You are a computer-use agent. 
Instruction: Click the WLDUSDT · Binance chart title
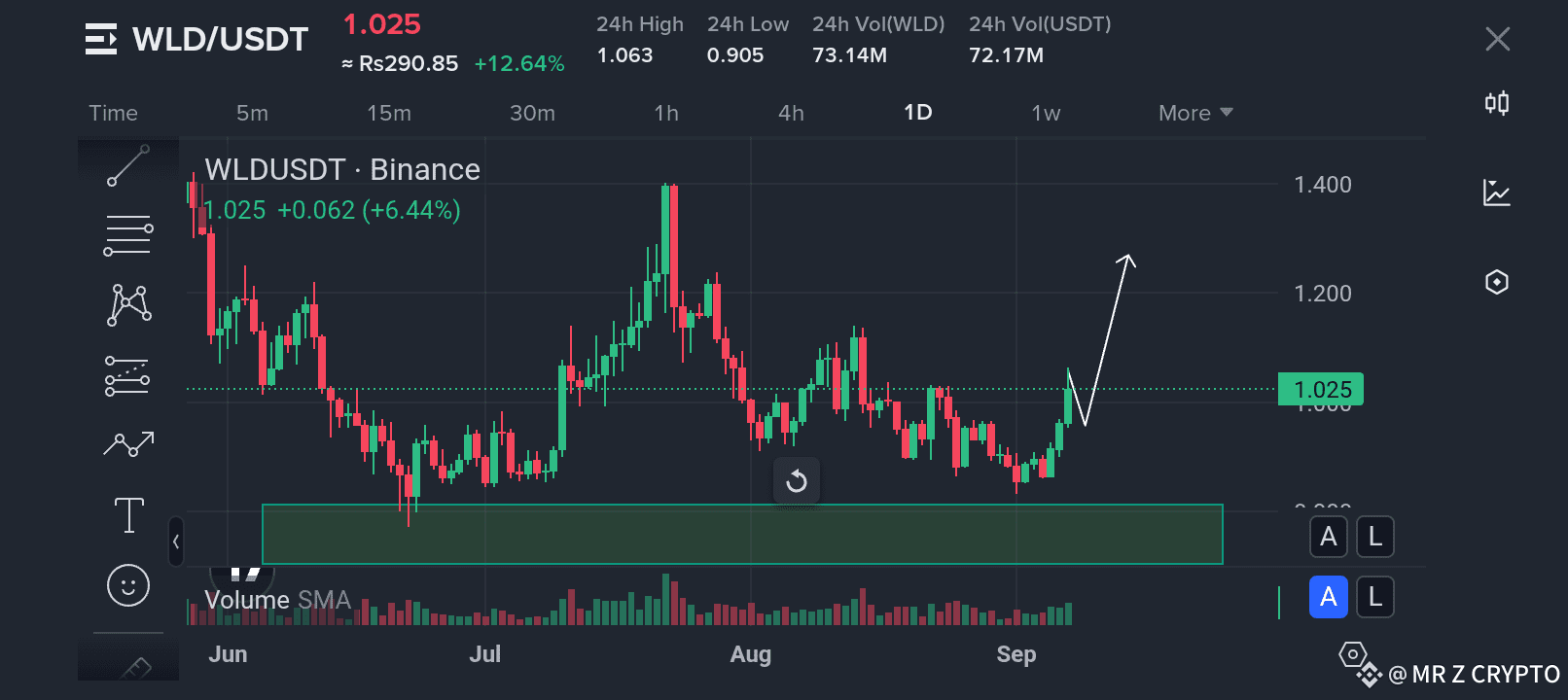point(342,169)
